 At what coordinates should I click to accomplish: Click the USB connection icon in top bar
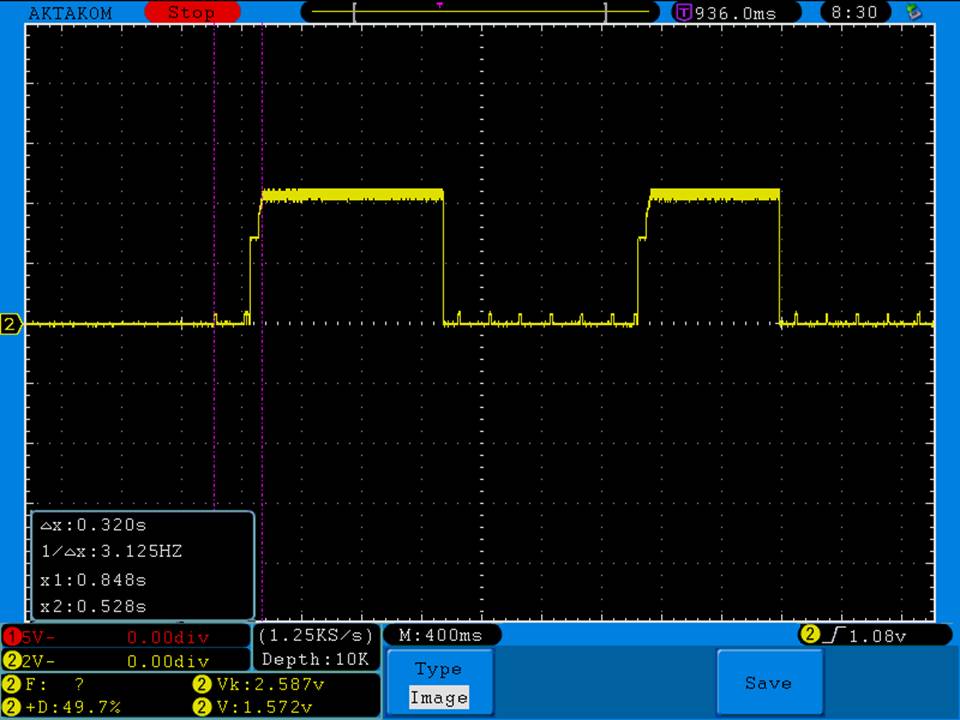click(x=912, y=12)
